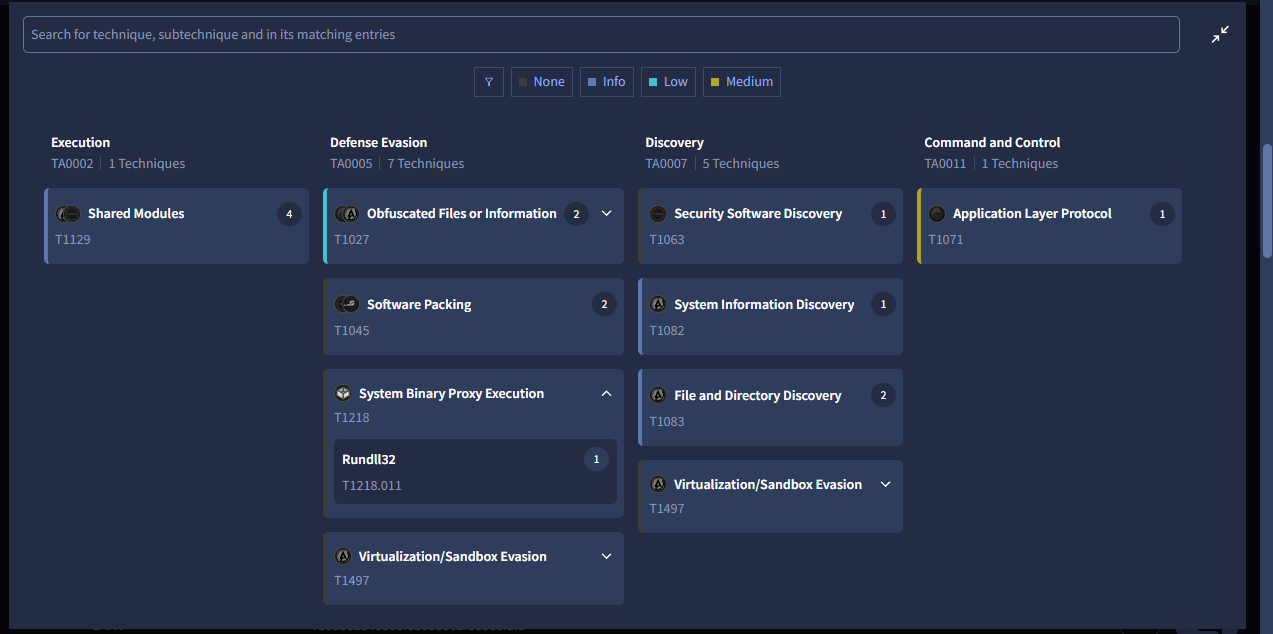The image size is (1273, 634).
Task: Click the T1045 technique ID
Action: tap(352, 331)
